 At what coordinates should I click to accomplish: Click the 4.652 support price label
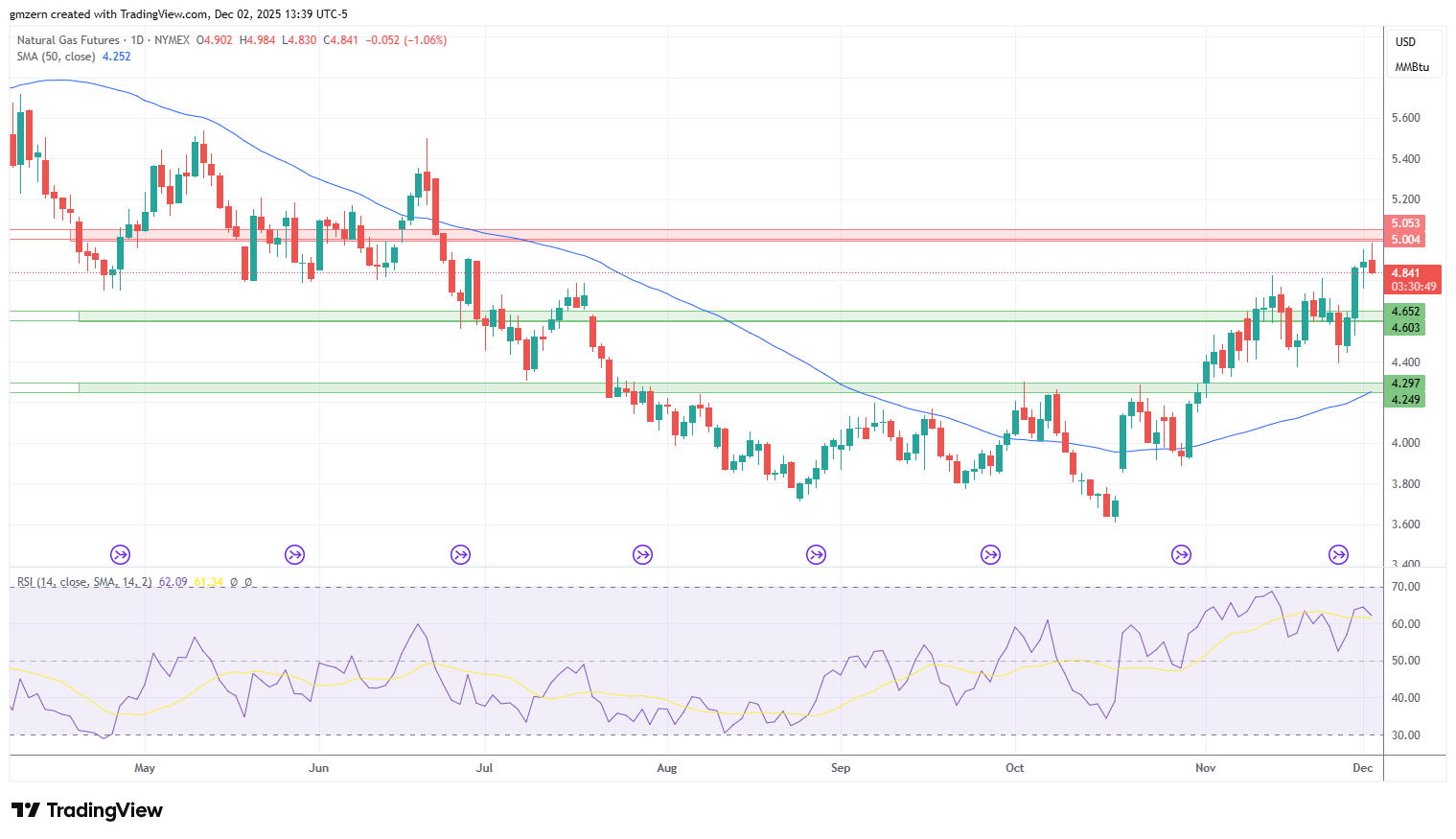tap(1405, 312)
